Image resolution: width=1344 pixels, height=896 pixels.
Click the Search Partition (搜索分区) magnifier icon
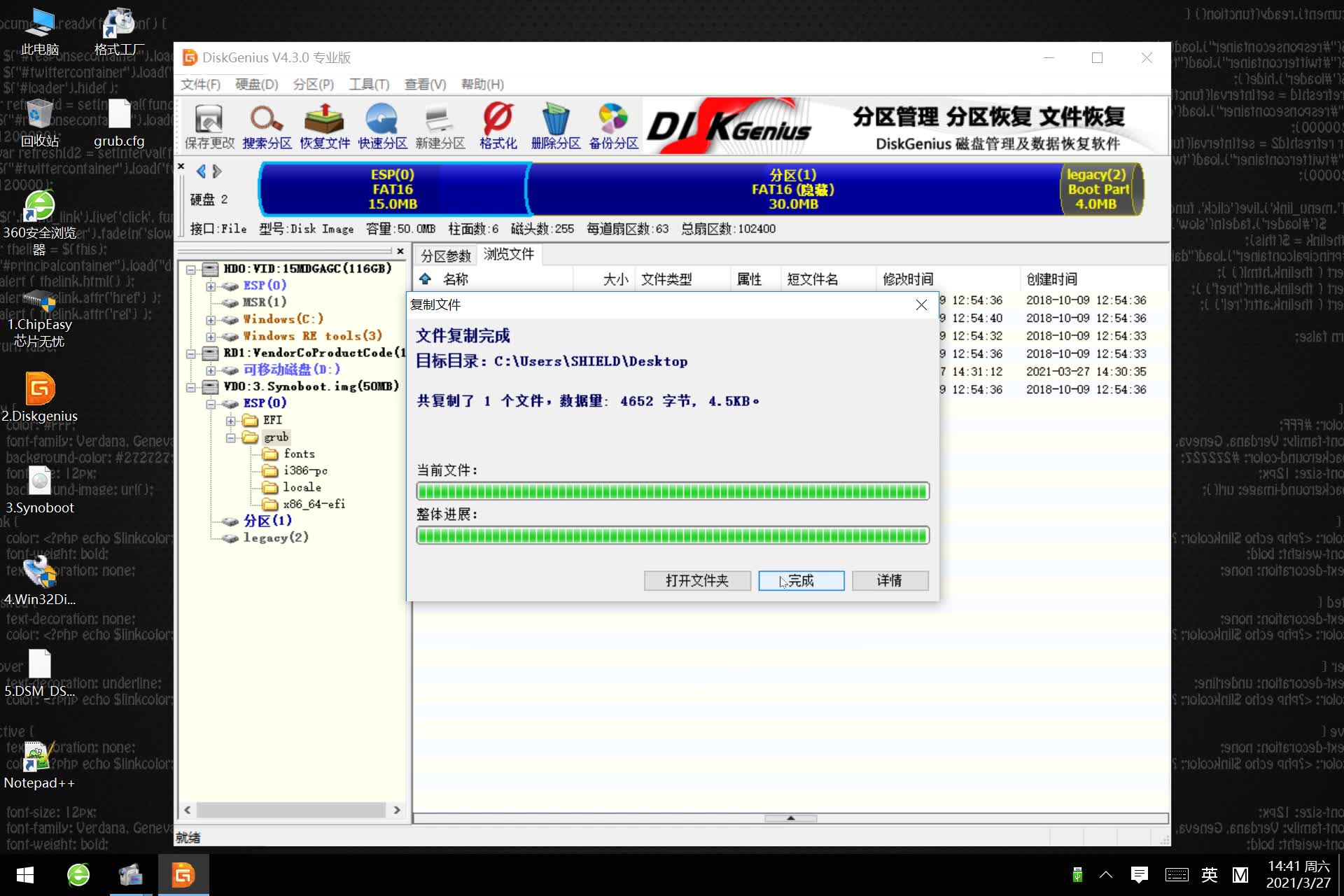click(267, 126)
